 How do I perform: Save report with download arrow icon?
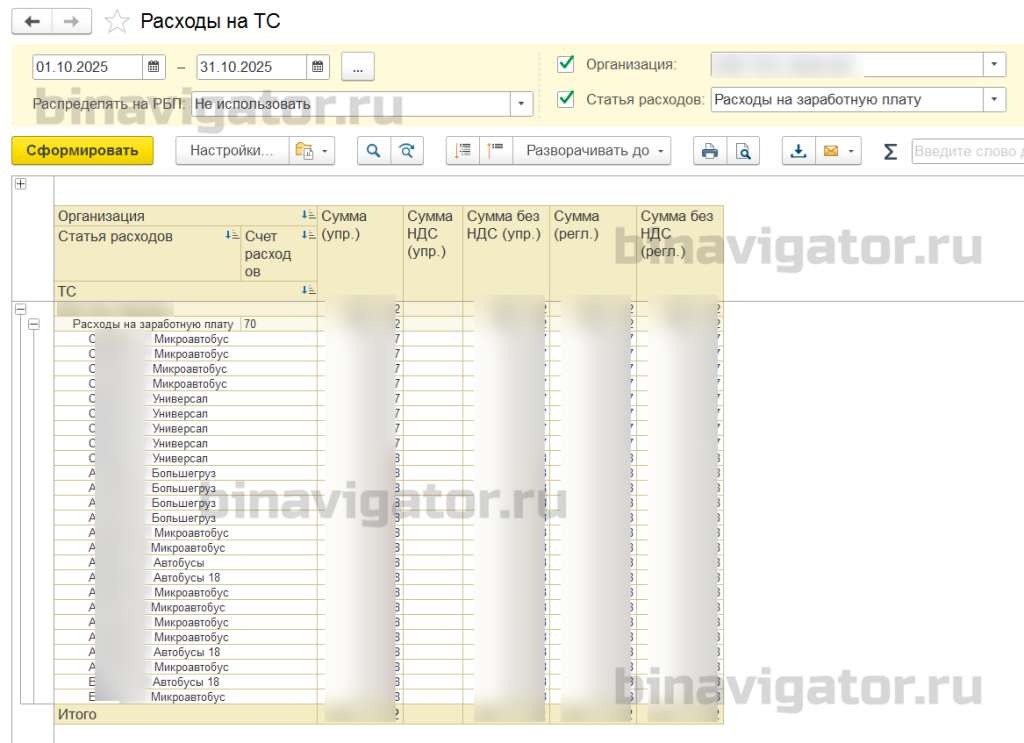(x=798, y=151)
